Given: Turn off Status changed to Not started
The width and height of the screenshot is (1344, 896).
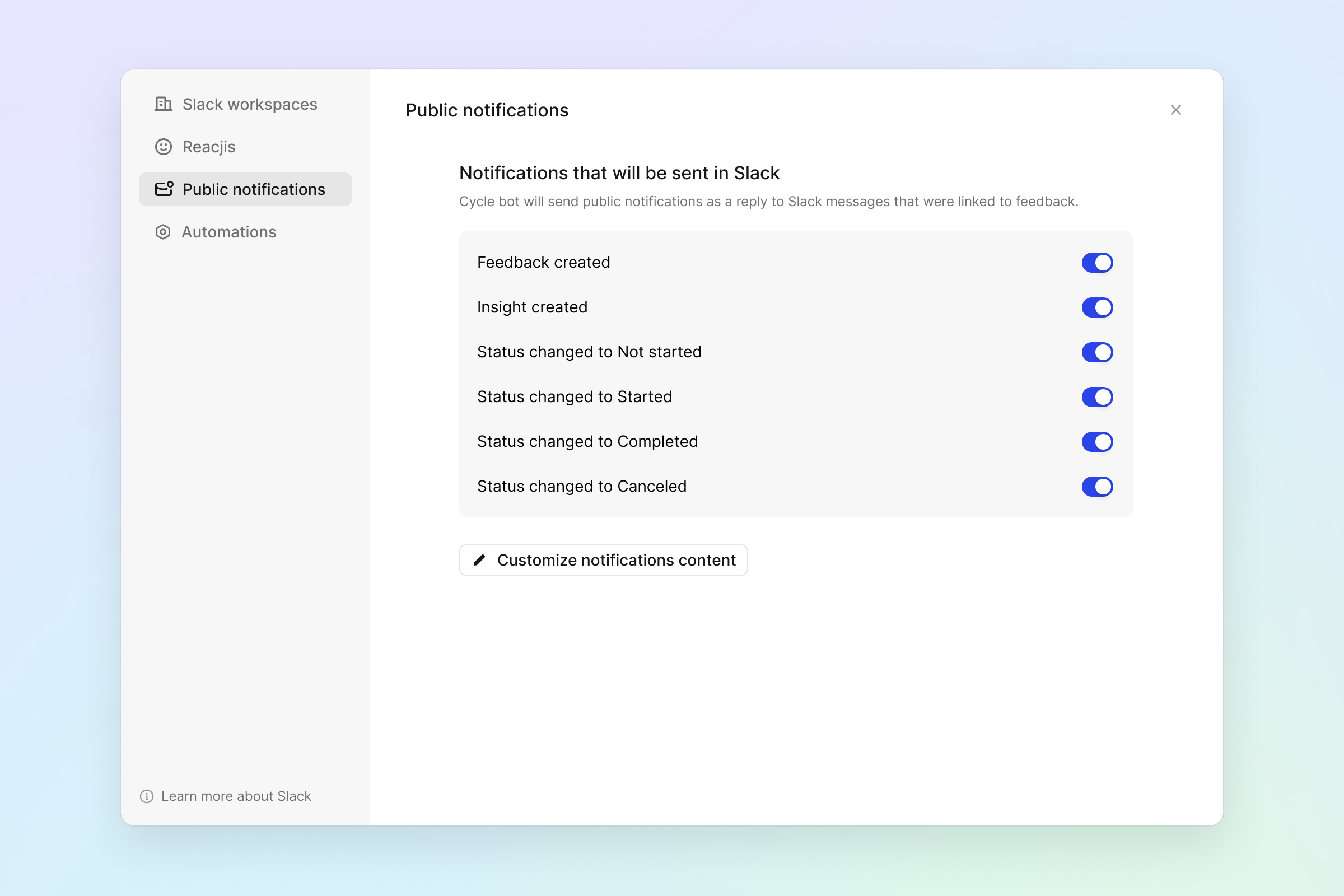Looking at the screenshot, I should click(1097, 352).
